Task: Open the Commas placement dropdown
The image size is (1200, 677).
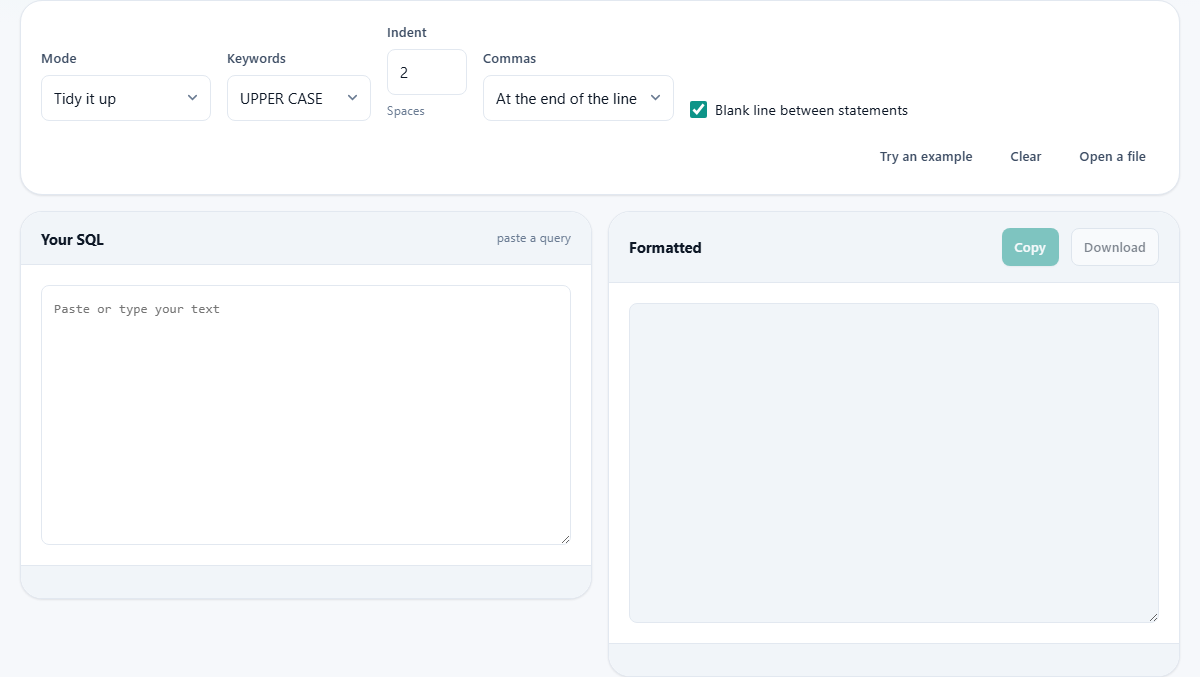Action: pyautogui.click(x=578, y=98)
